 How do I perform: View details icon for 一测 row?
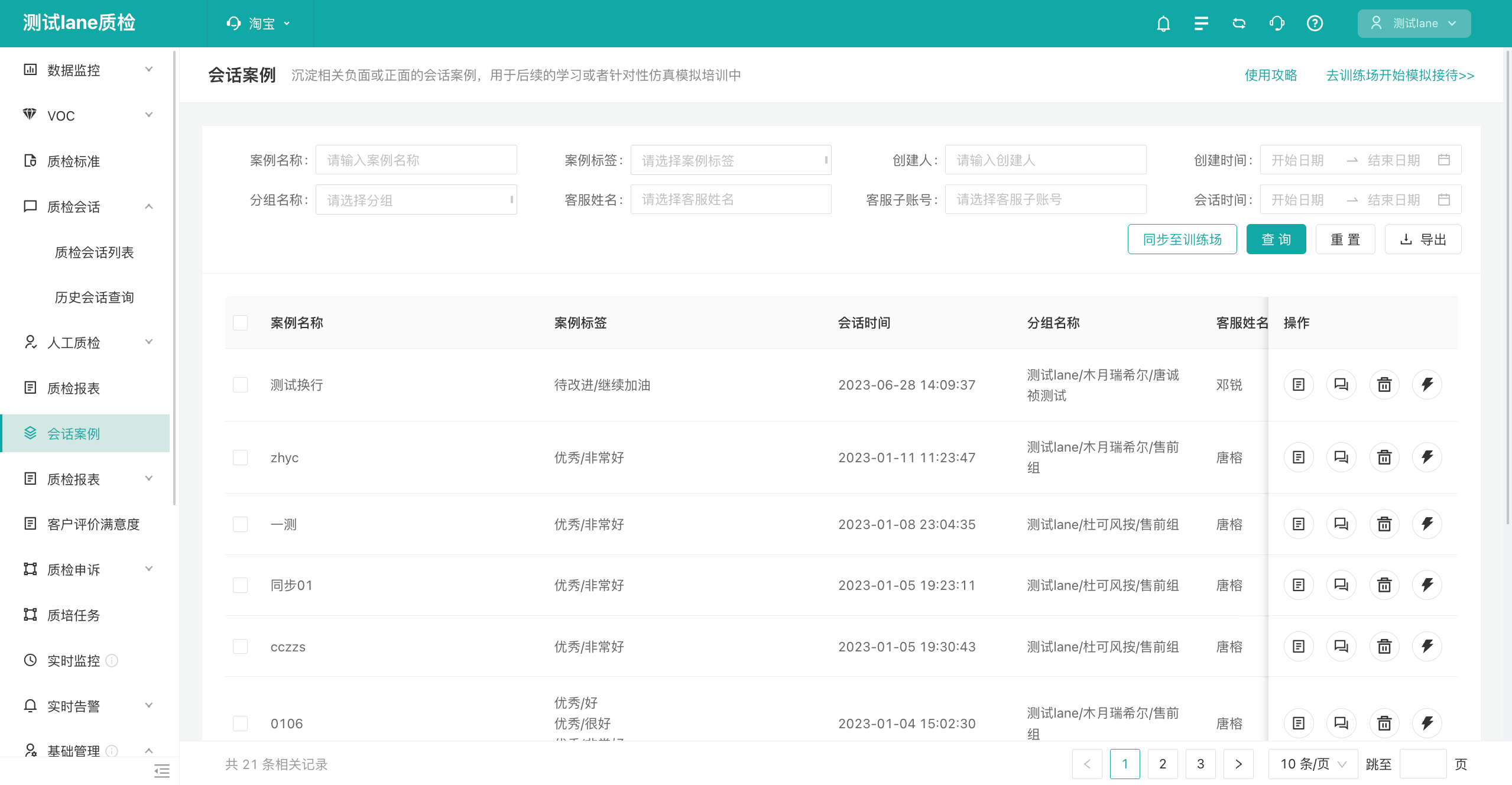coord(1299,524)
